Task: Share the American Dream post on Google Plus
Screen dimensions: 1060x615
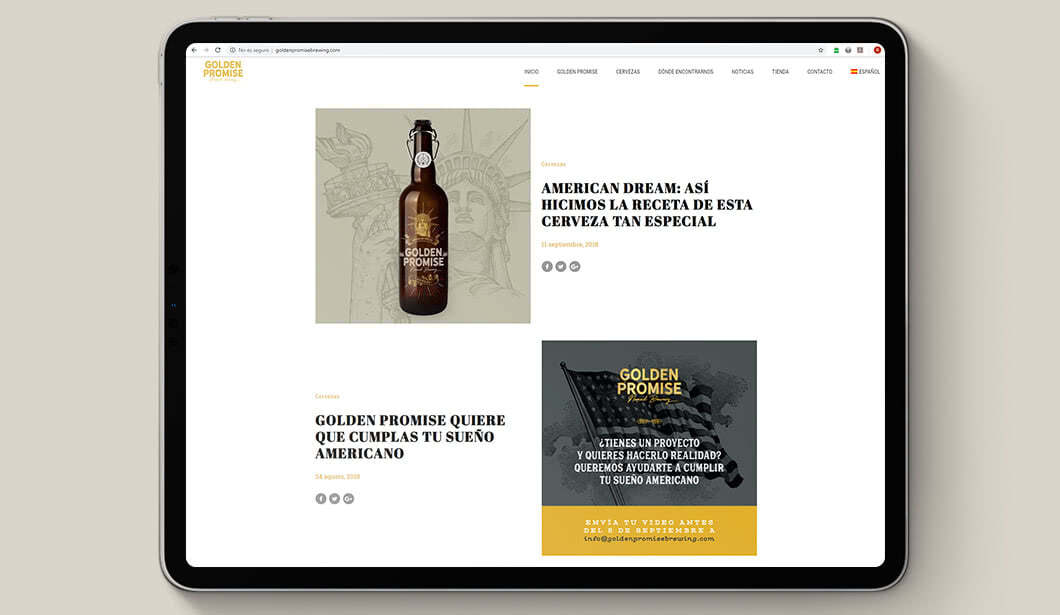Action: [575, 266]
